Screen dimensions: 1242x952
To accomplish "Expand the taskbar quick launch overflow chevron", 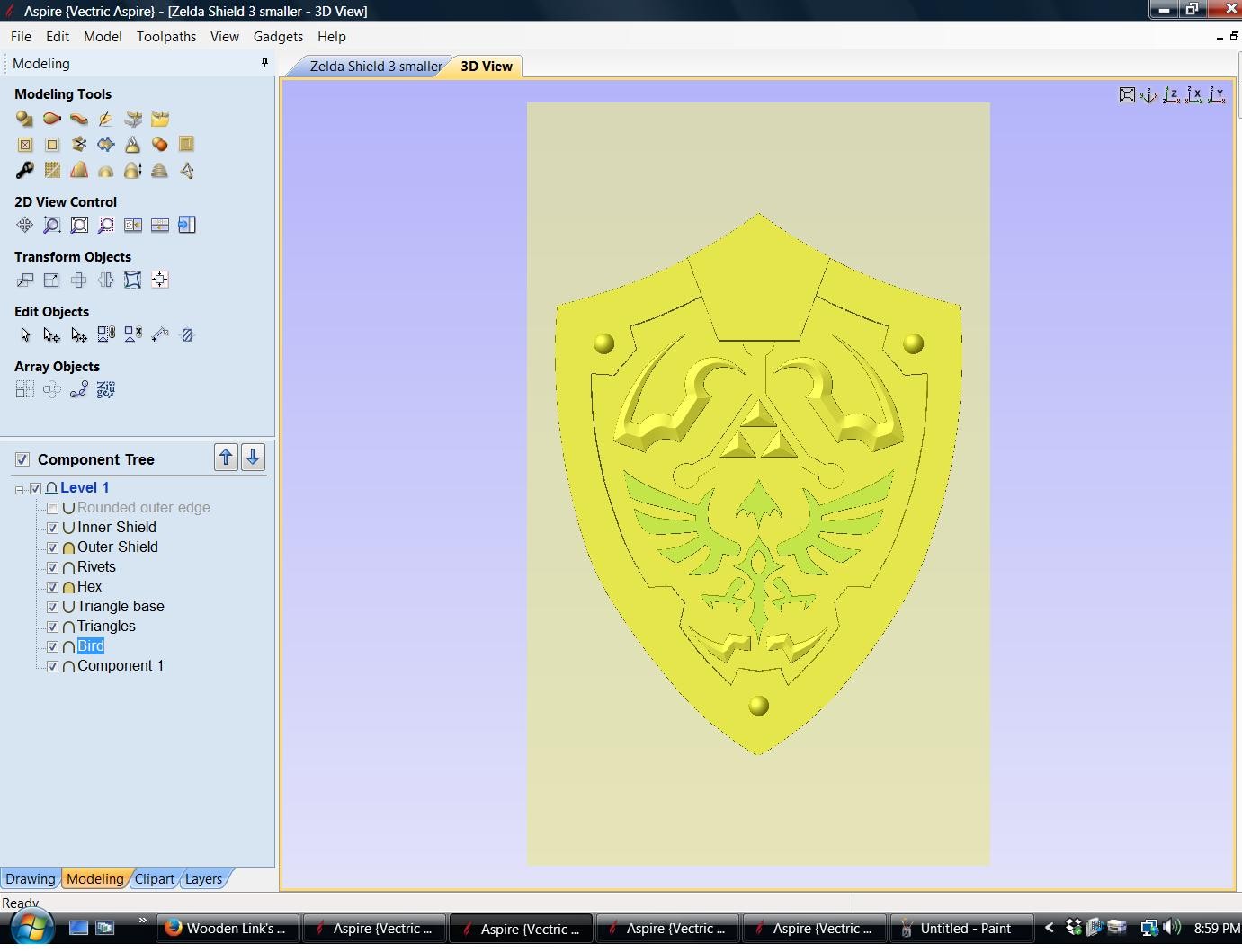I will tap(142, 921).
